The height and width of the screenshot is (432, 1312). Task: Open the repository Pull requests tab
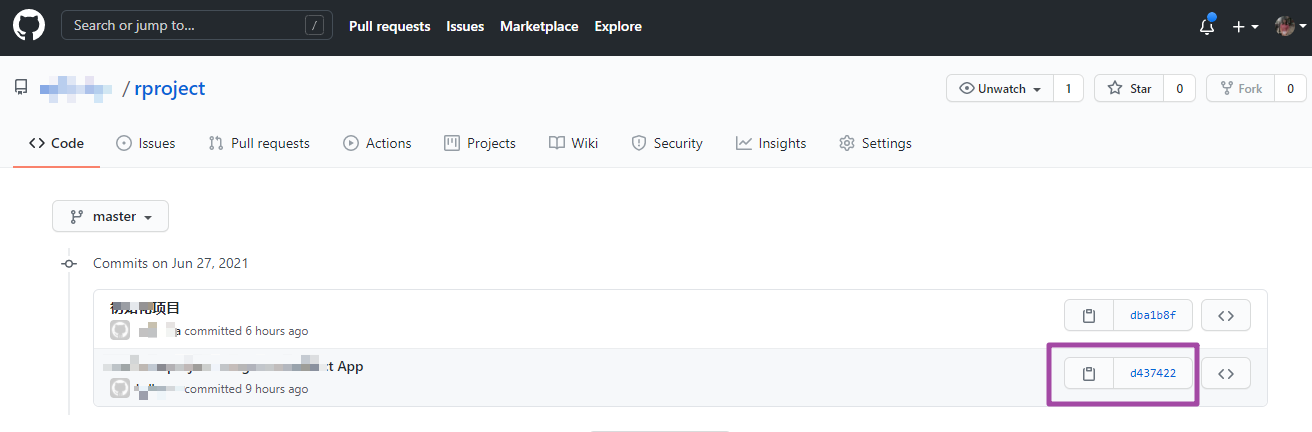coord(259,143)
